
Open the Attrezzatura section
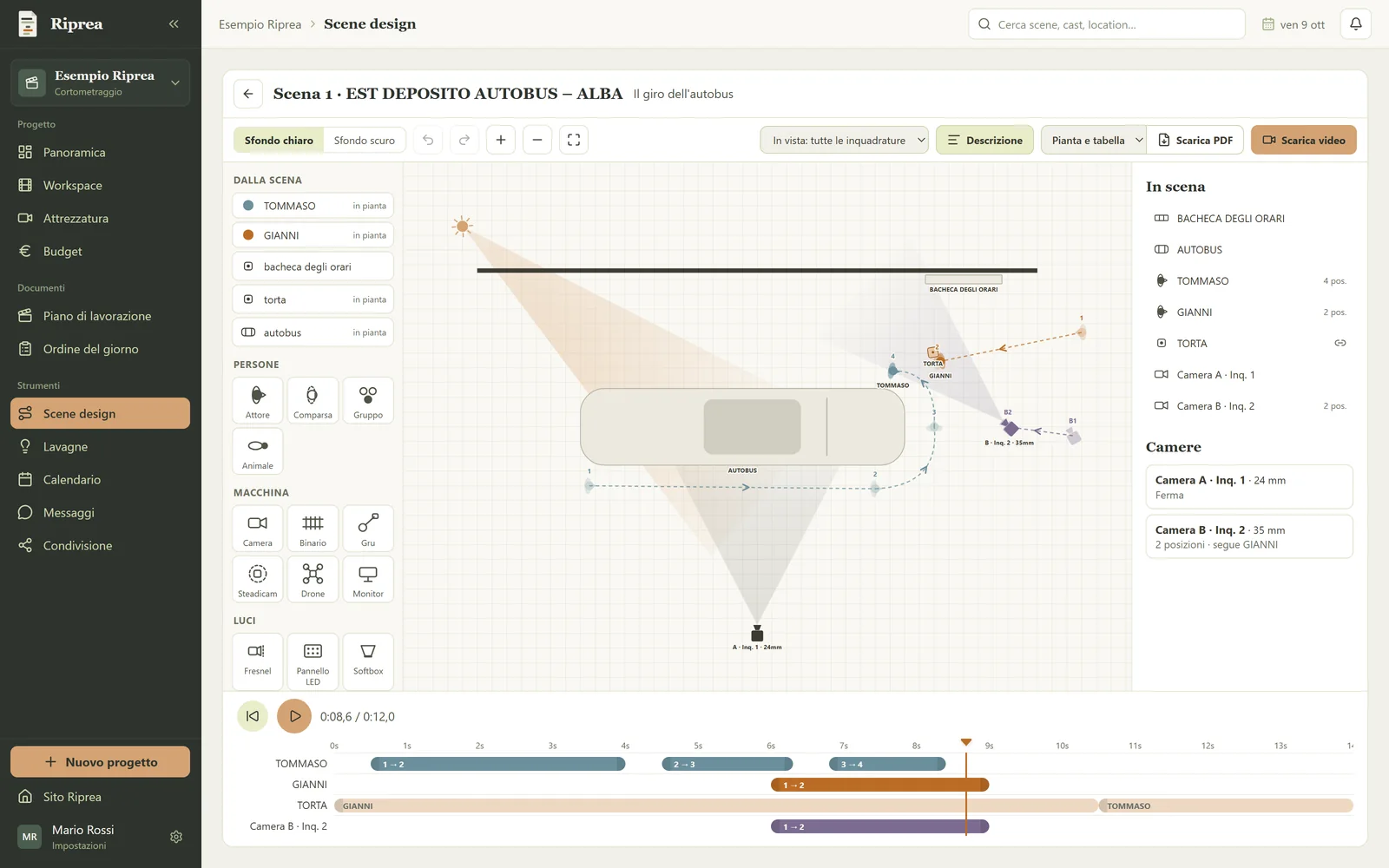[101, 218]
